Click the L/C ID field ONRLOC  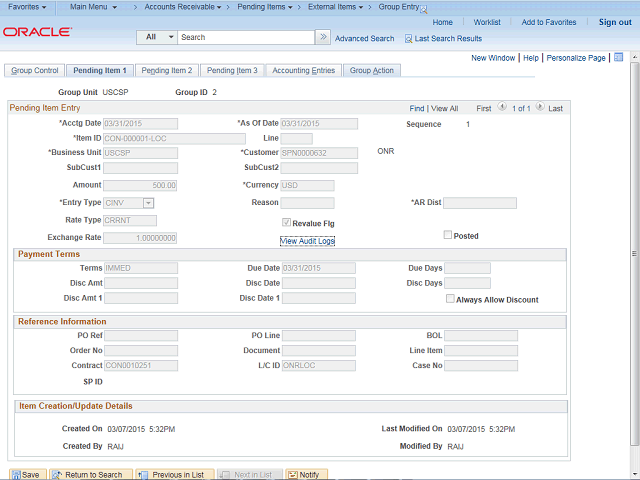click(x=319, y=365)
